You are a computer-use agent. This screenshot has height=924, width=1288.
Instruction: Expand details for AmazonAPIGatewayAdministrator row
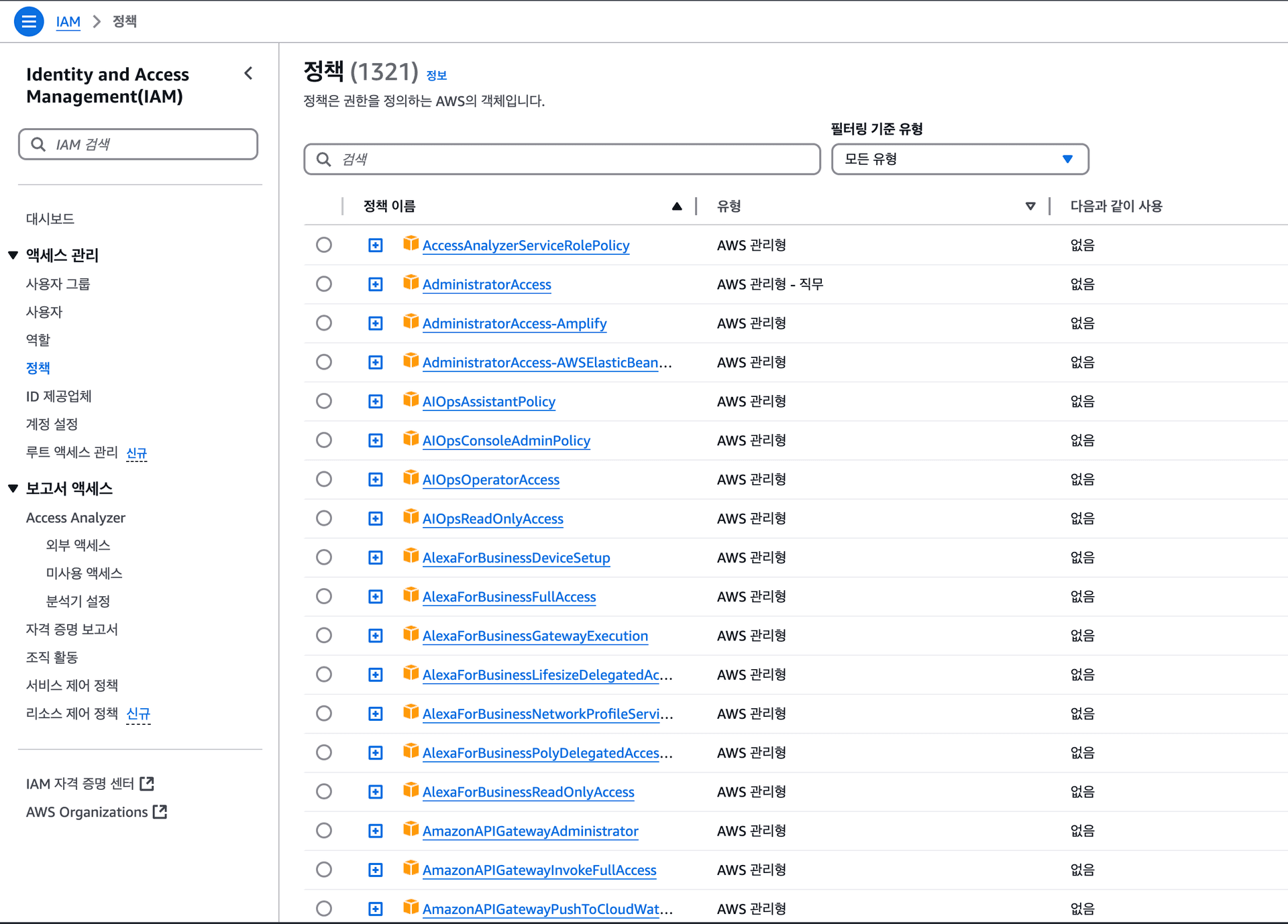tap(376, 831)
